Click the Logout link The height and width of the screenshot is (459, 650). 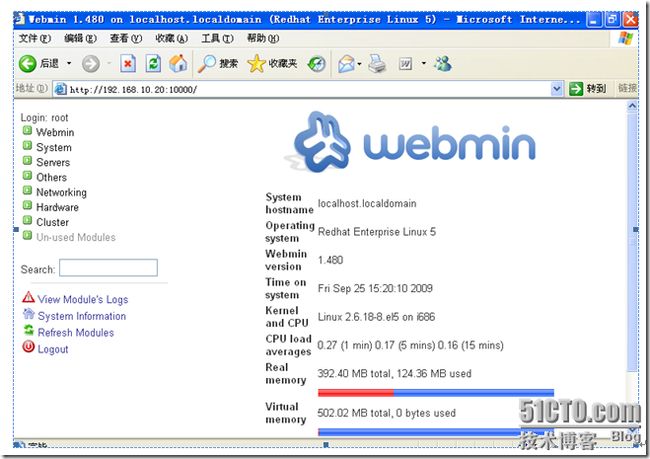(x=53, y=349)
